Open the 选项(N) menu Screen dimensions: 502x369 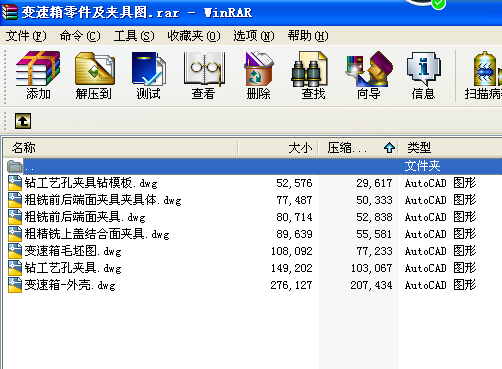pos(254,36)
